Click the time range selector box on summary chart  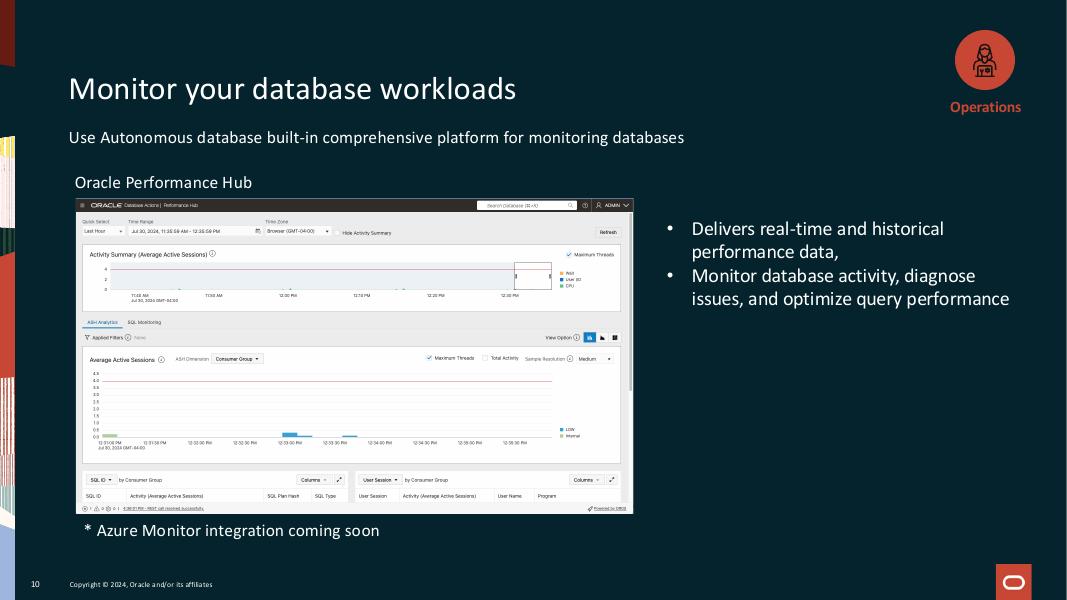(x=533, y=276)
